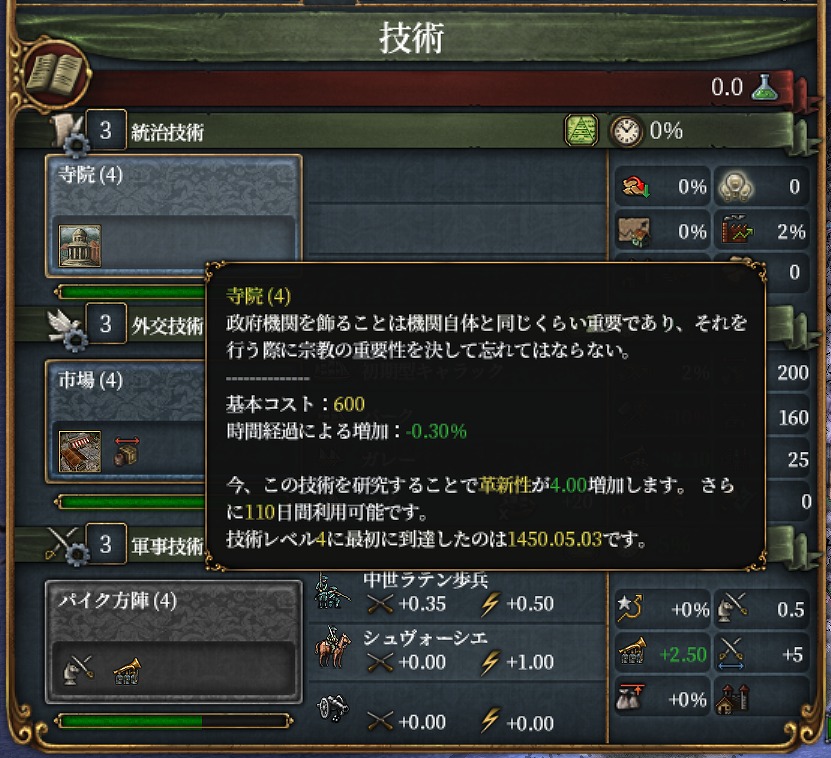Select the 寺院 (4) technology card

174,216
